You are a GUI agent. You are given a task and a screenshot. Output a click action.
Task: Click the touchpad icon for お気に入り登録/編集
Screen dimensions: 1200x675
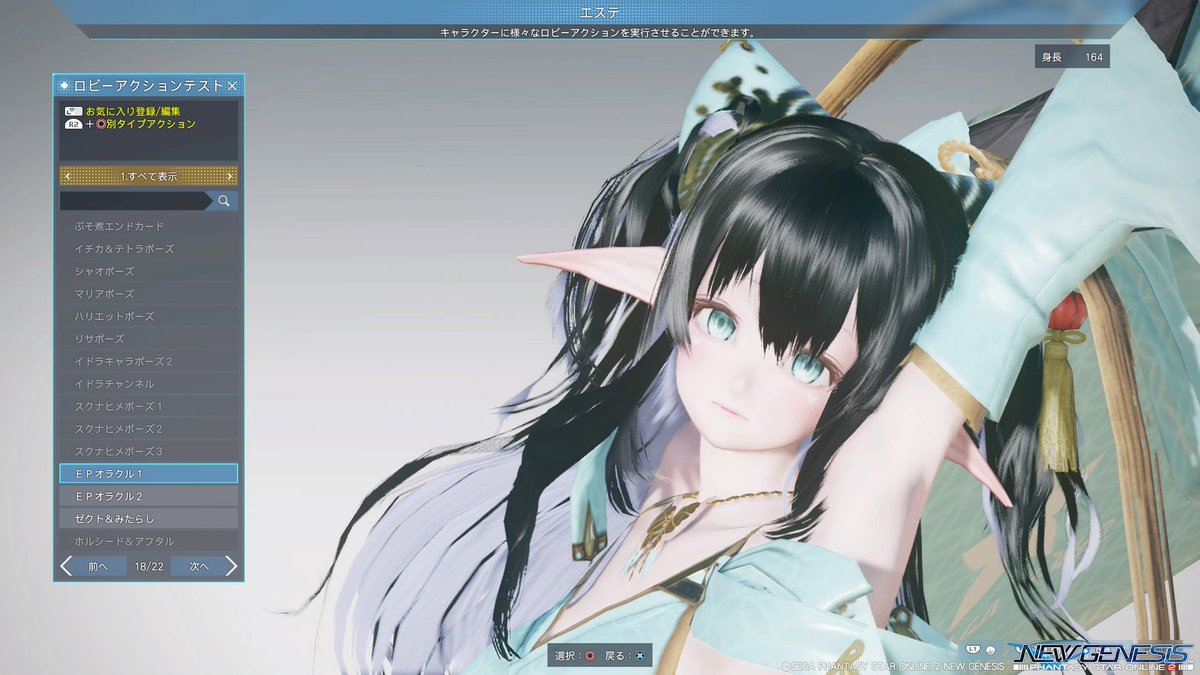click(73, 111)
